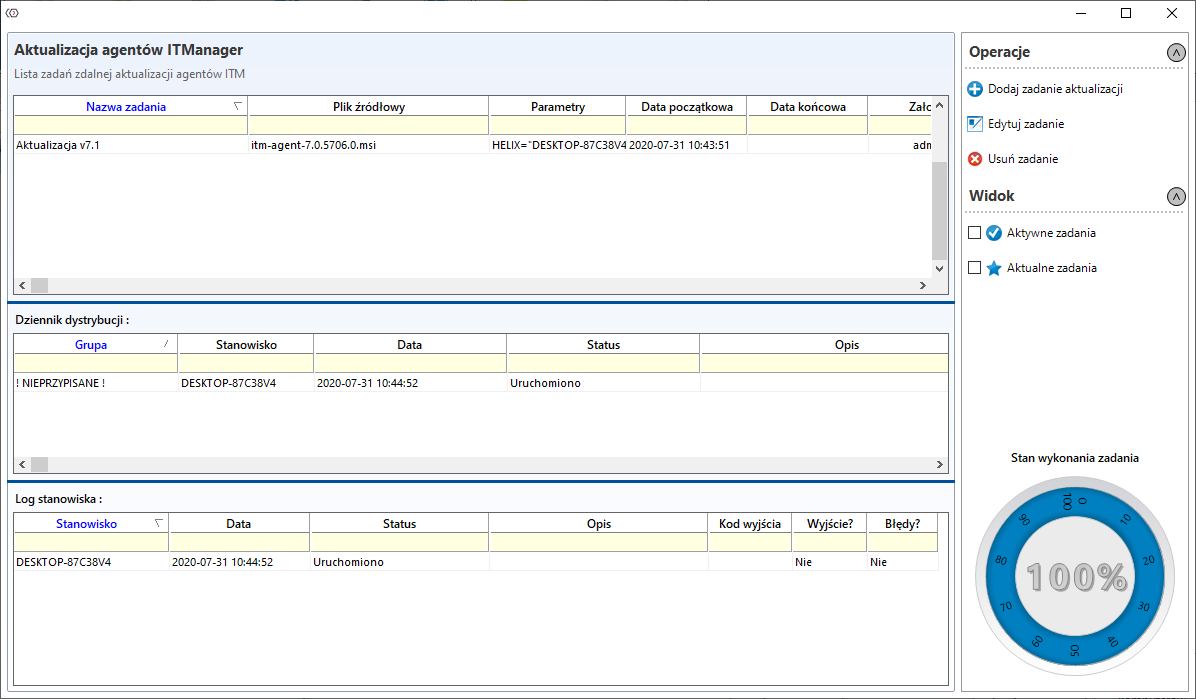Select the Aktualizacja v7.1 task row

pyautogui.click(x=130, y=145)
